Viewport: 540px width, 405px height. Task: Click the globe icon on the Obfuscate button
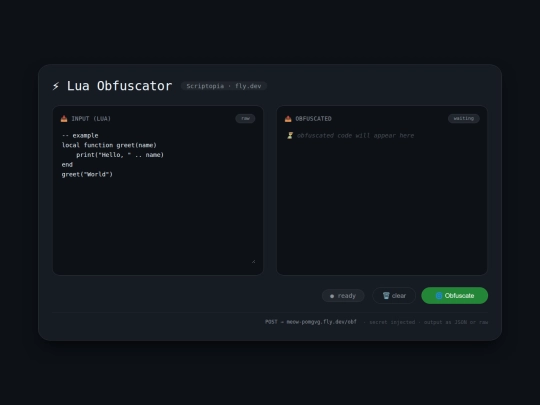439,295
